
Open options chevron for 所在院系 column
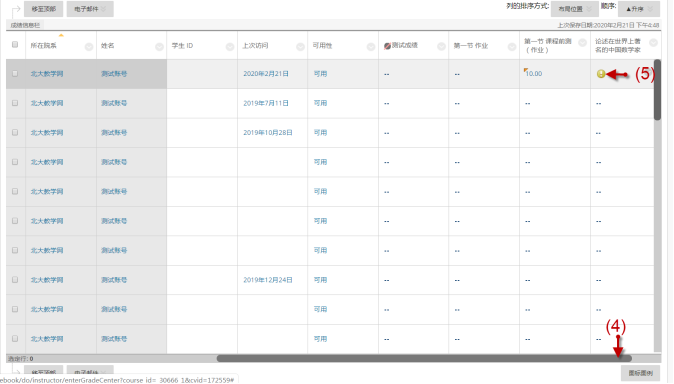click(89, 47)
